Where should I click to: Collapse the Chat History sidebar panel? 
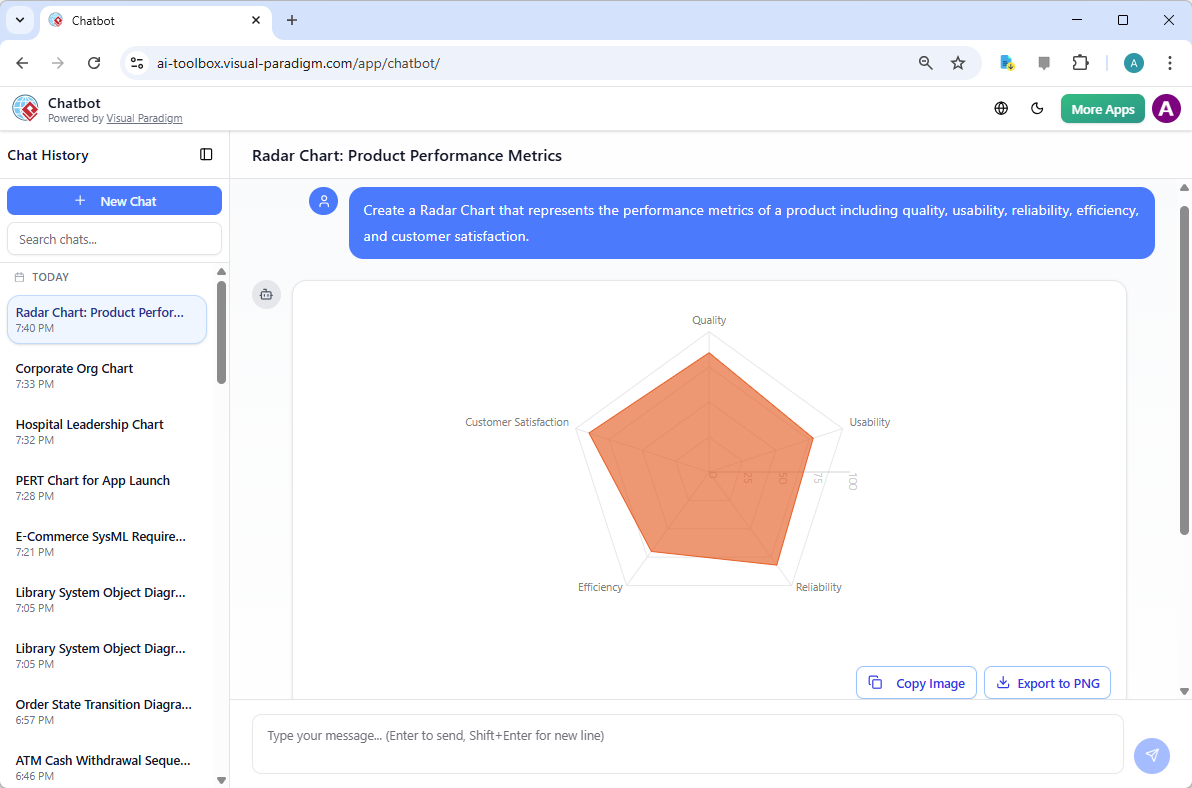click(206, 154)
